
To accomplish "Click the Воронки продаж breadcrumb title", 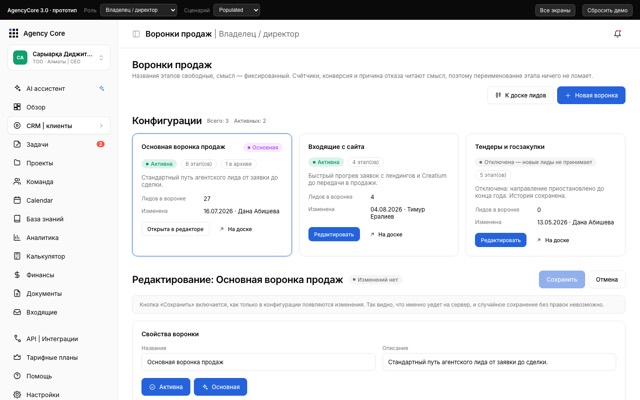I will click(178, 34).
